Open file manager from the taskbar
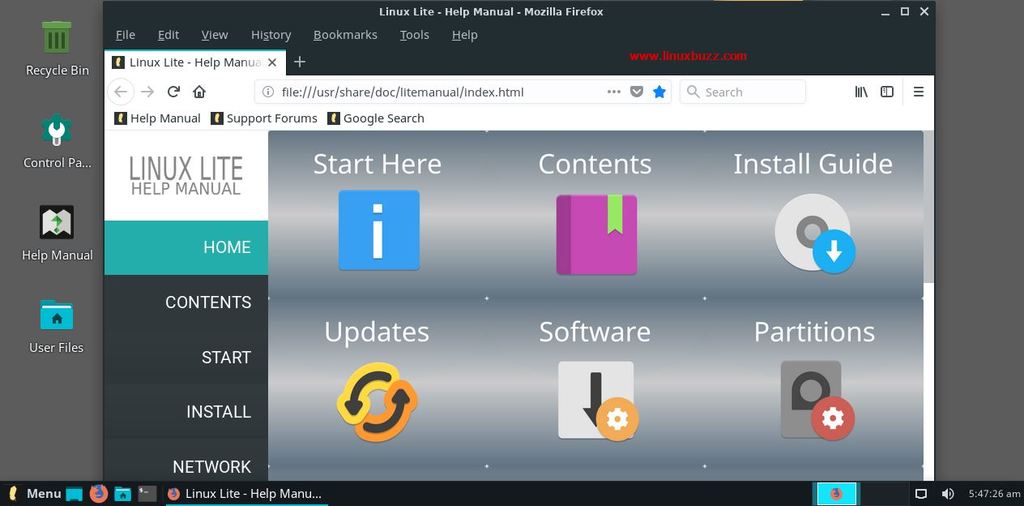Screen dimensions: 1024x506 pyautogui.click(x=123, y=494)
